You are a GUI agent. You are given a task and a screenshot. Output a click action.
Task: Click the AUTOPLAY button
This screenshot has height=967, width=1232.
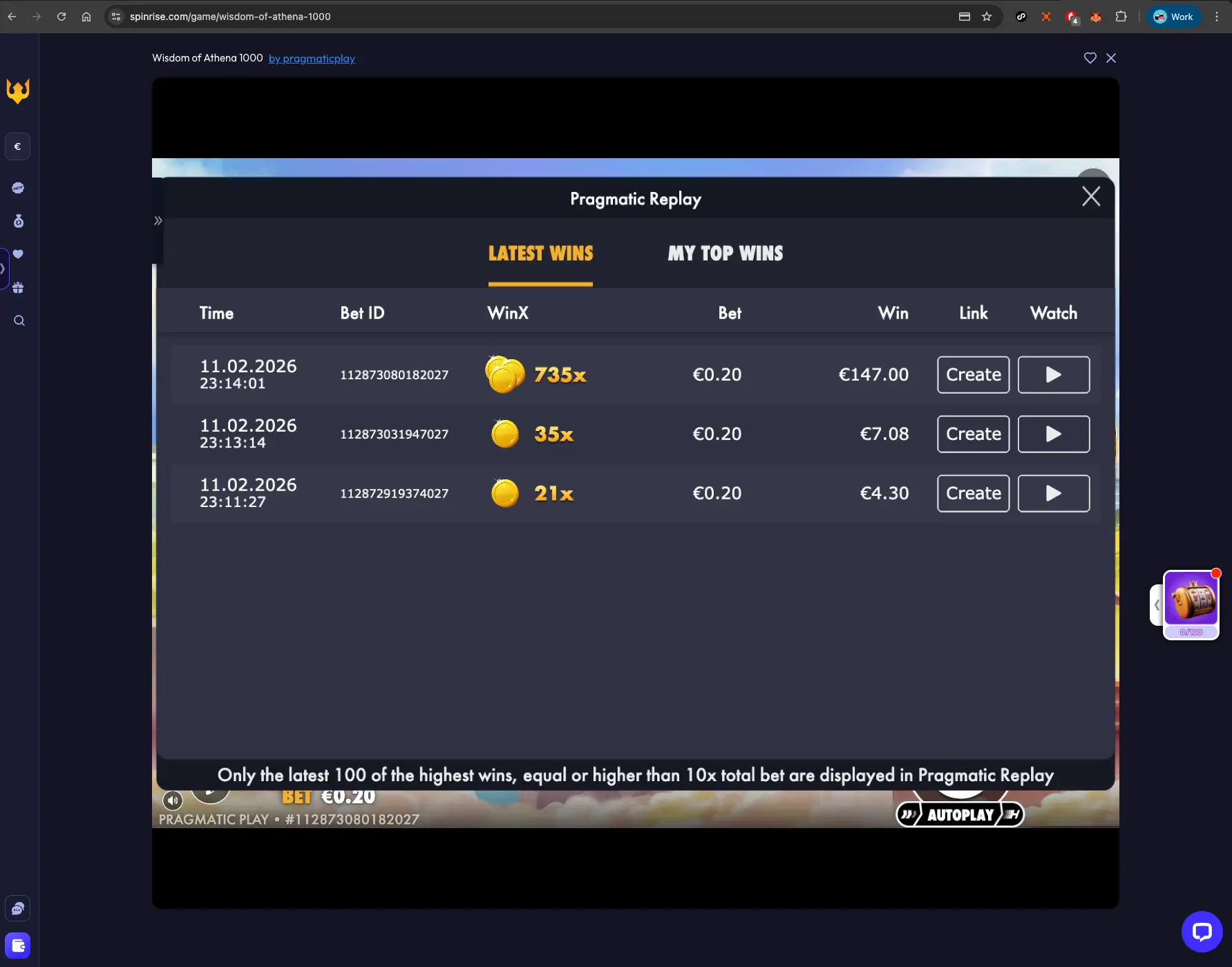pyautogui.click(x=960, y=815)
